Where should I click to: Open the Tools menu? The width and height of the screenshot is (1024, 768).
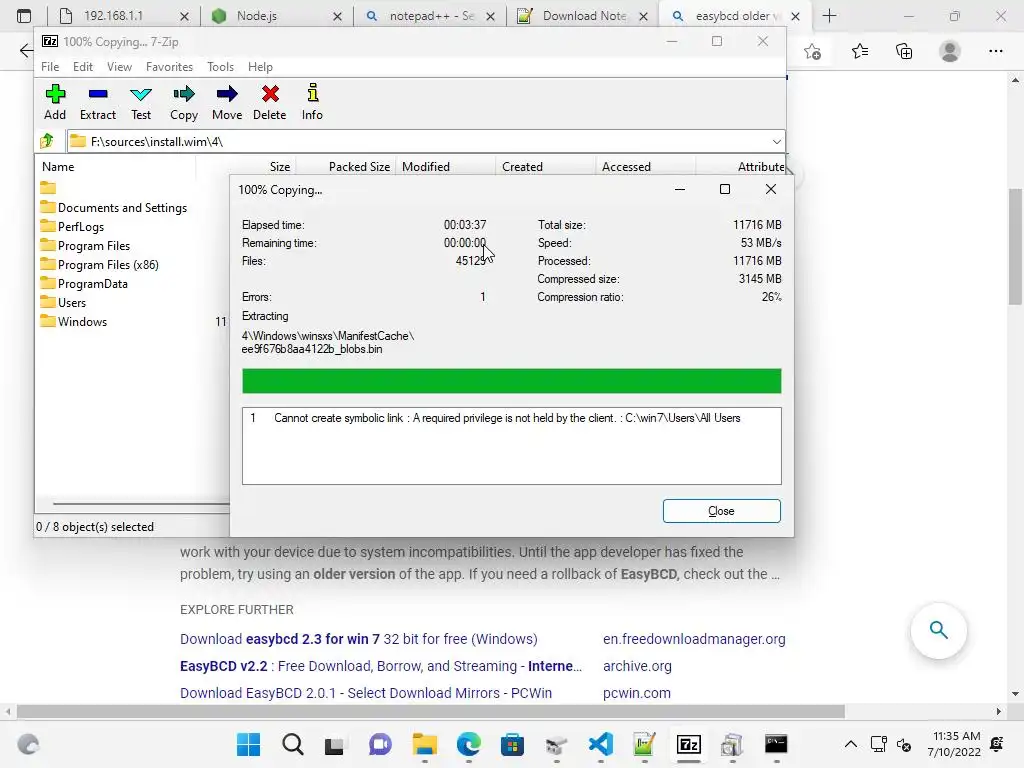[220, 67]
